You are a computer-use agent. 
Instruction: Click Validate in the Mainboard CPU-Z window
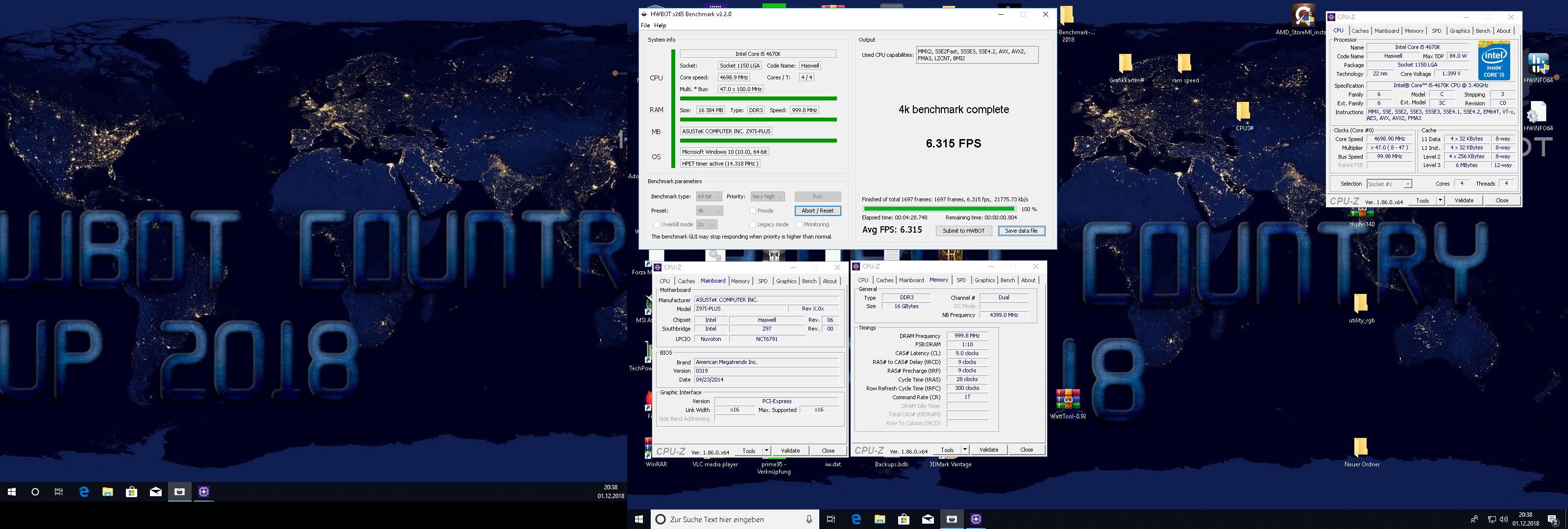coord(790,451)
